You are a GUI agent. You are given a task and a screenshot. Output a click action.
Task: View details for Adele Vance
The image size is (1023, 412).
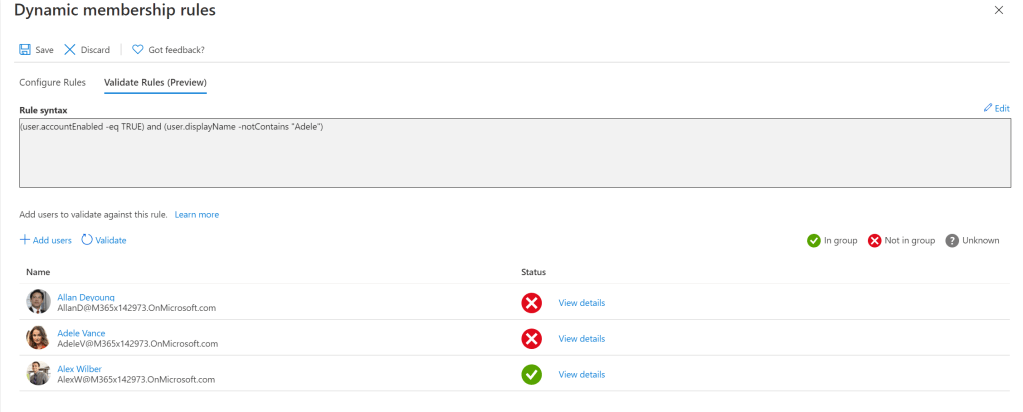(581, 339)
